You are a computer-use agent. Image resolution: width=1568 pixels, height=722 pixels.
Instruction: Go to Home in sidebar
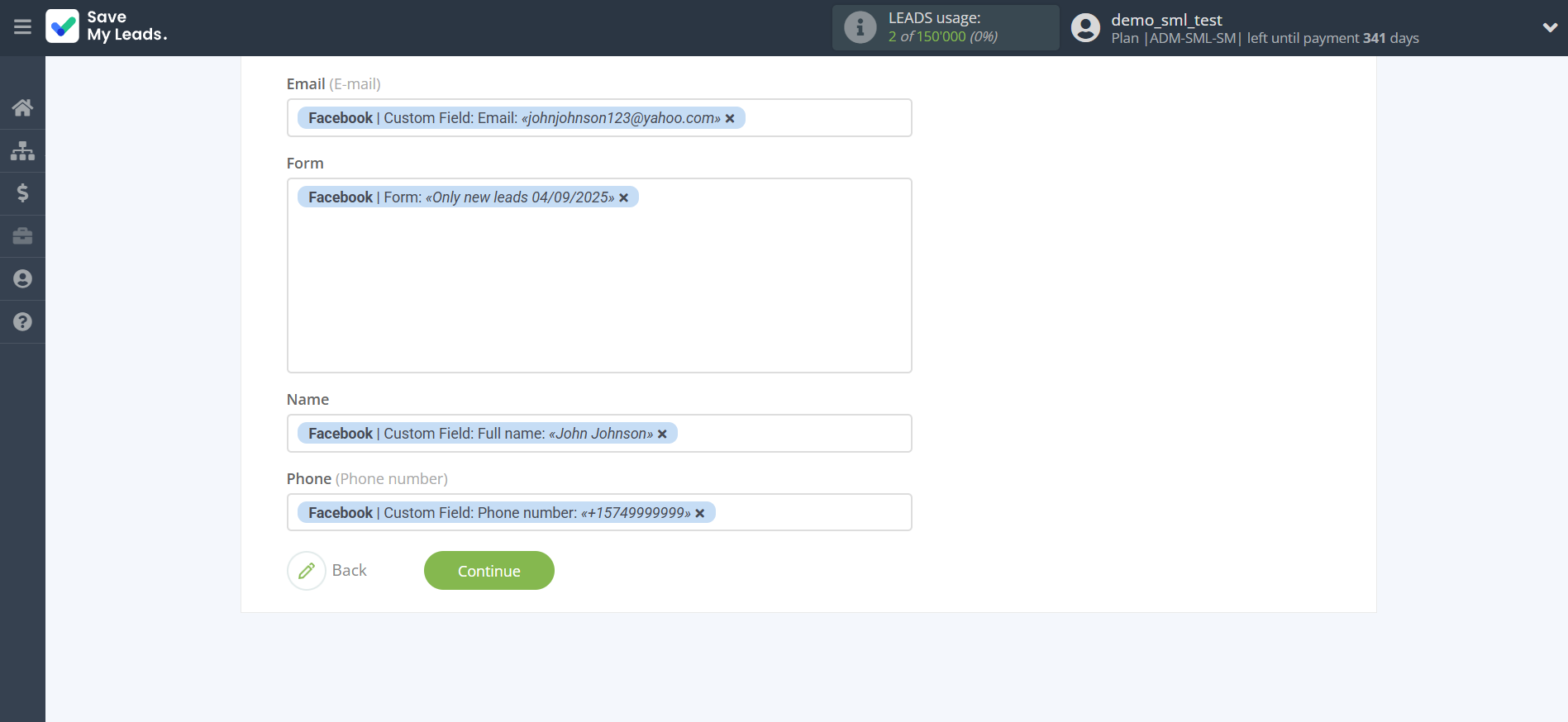22,107
